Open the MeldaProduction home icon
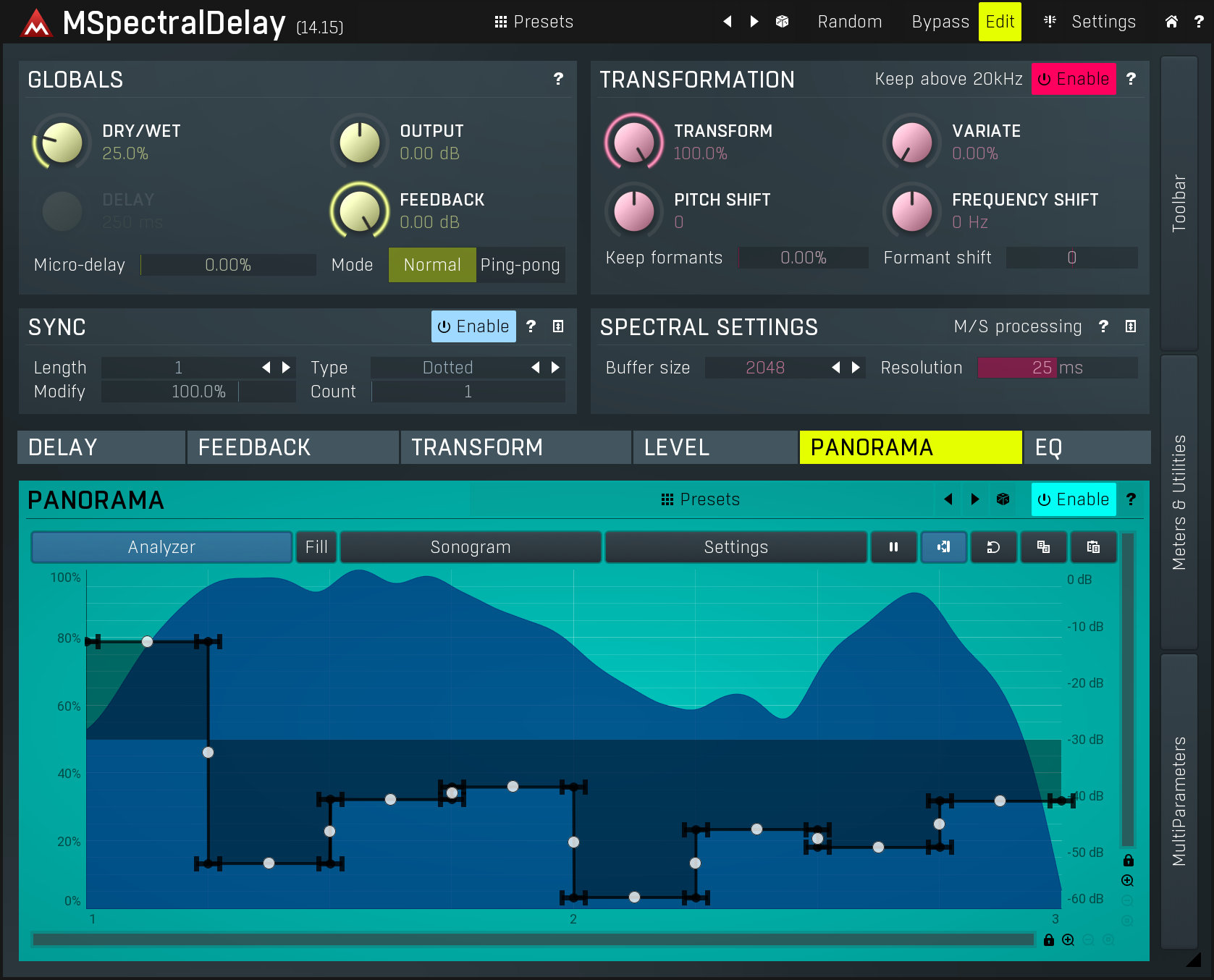1214x980 pixels. pos(1171,22)
